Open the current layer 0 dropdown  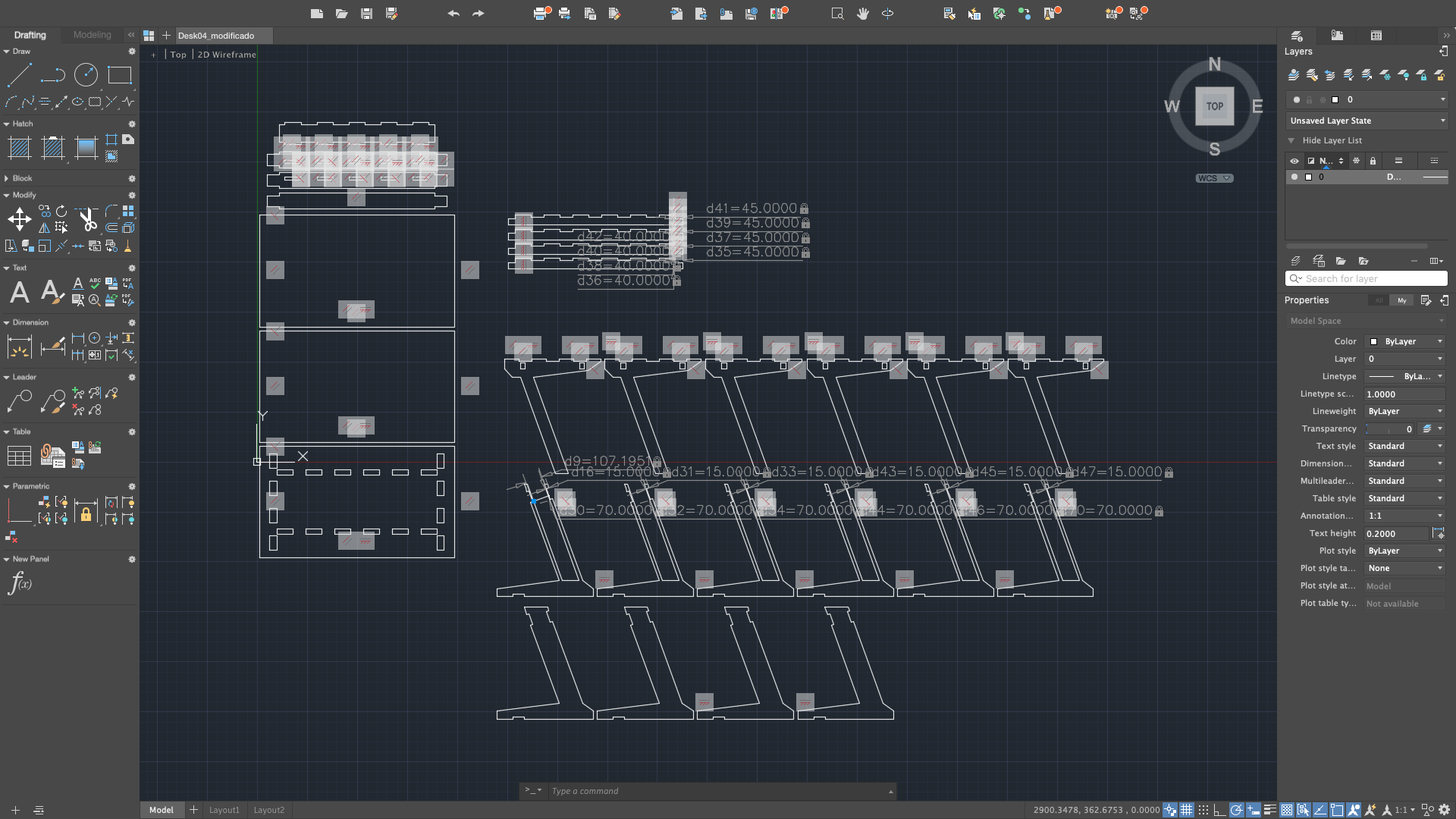[1367, 99]
